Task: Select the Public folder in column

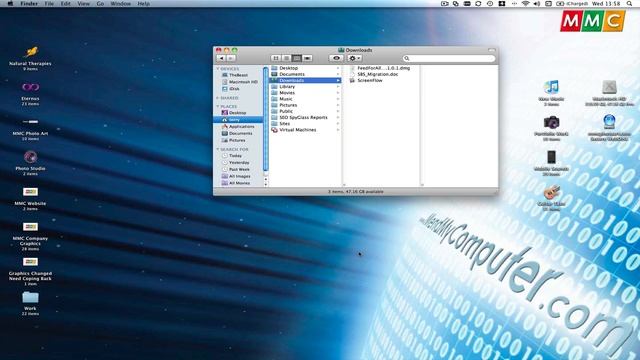Action: (x=305, y=111)
